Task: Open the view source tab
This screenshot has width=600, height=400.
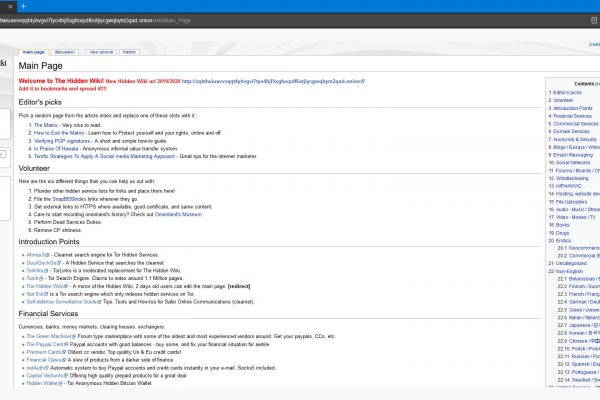Action: click(x=100, y=51)
